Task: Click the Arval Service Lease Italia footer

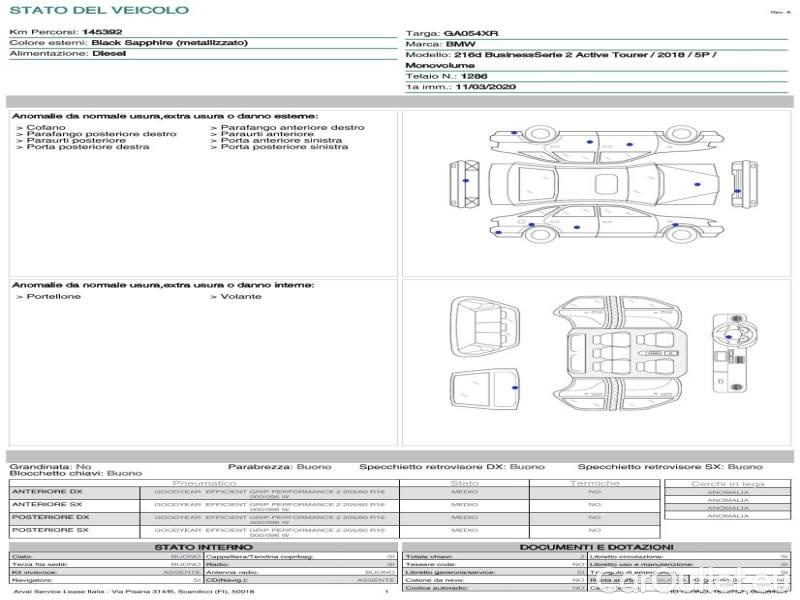Action: (x=134, y=591)
